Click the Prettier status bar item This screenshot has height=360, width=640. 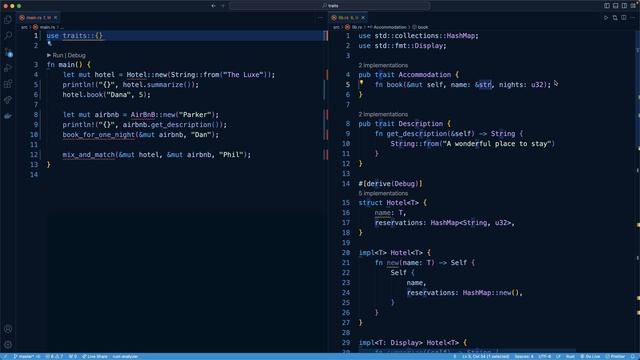click(615, 356)
